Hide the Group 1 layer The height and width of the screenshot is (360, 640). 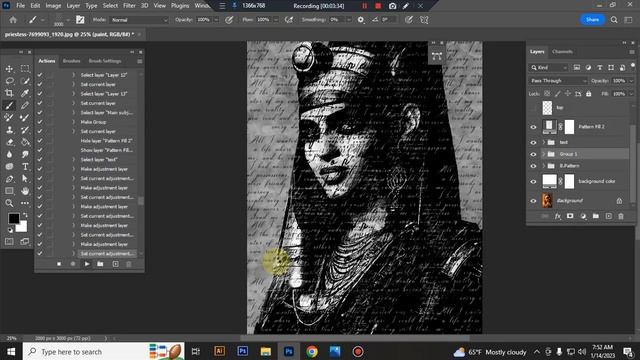pos(533,154)
